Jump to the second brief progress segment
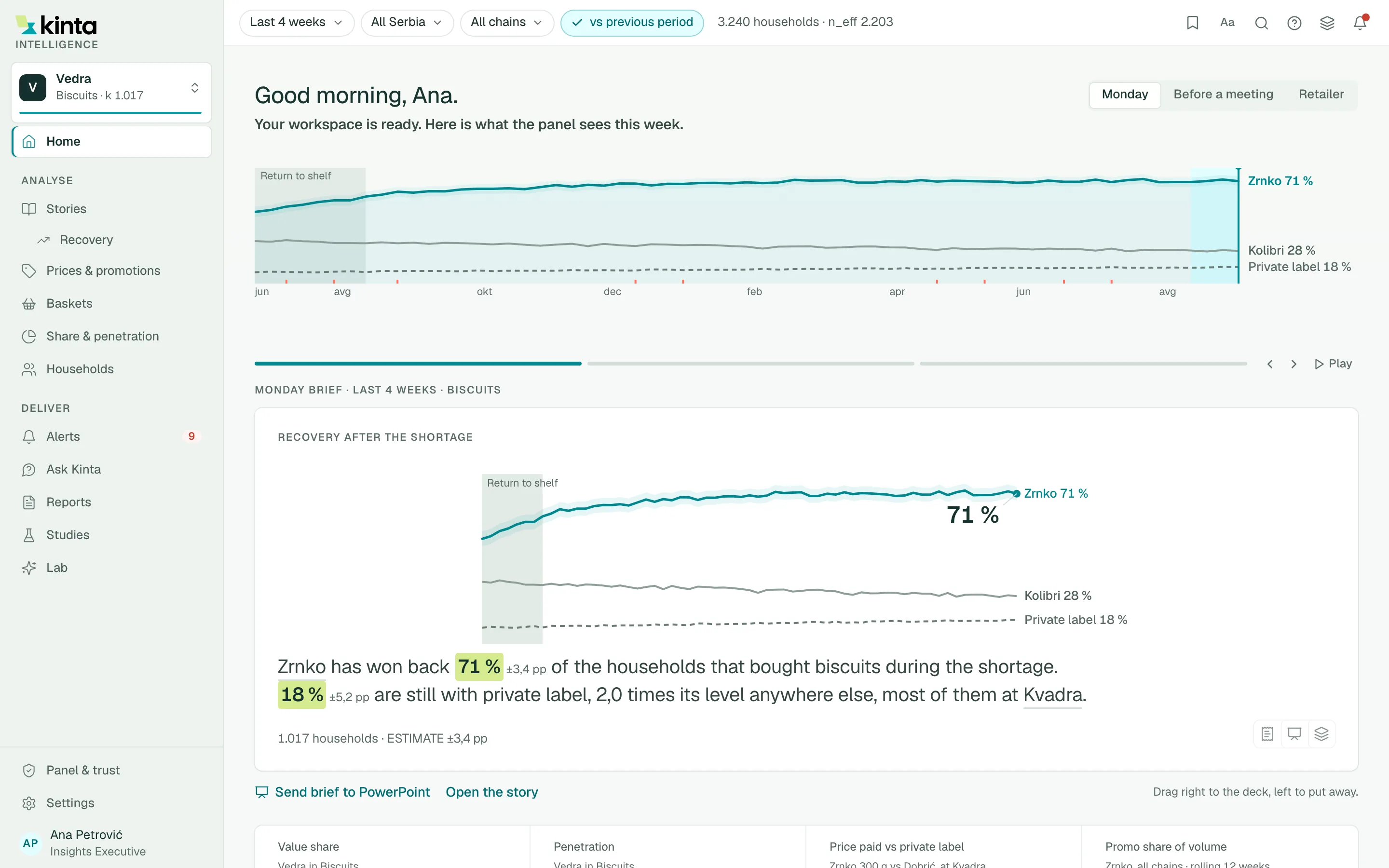This screenshot has width=1389, height=868. 751,364
